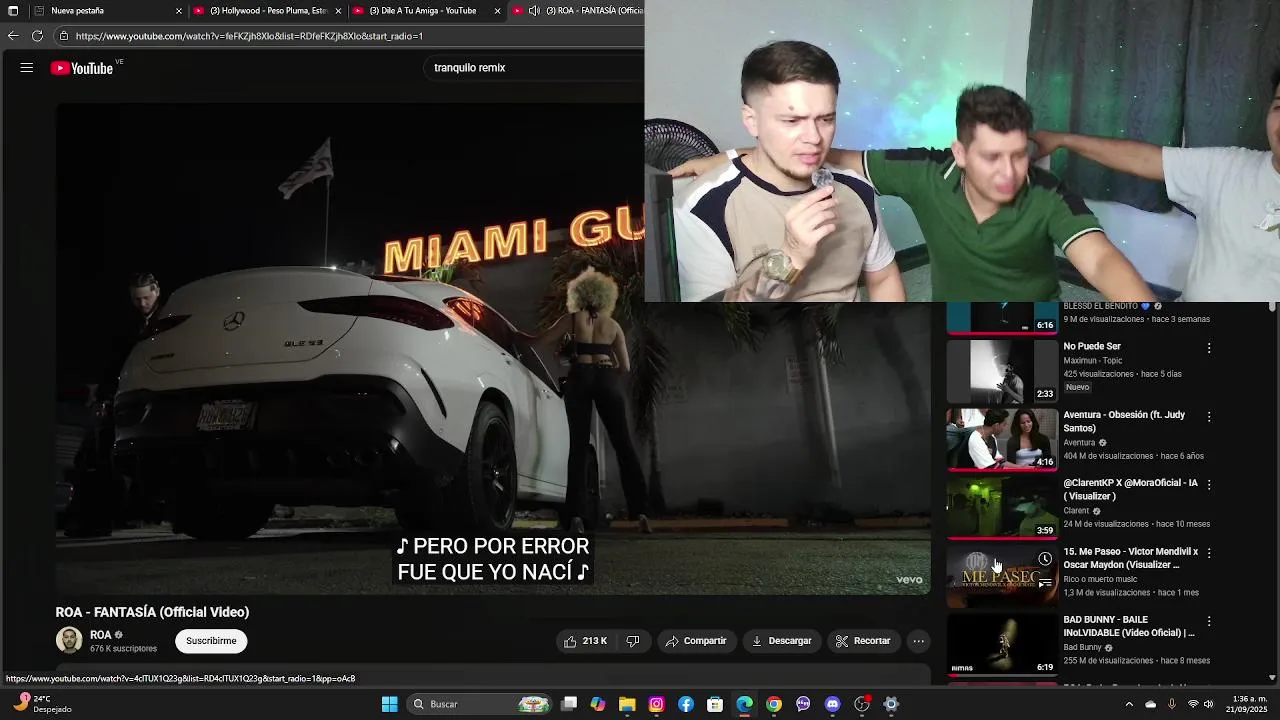The height and width of the screenshot is (720, 1280).
Task: Open ClarentKP IA Visualizer thumbnail
Action: 1002,507
